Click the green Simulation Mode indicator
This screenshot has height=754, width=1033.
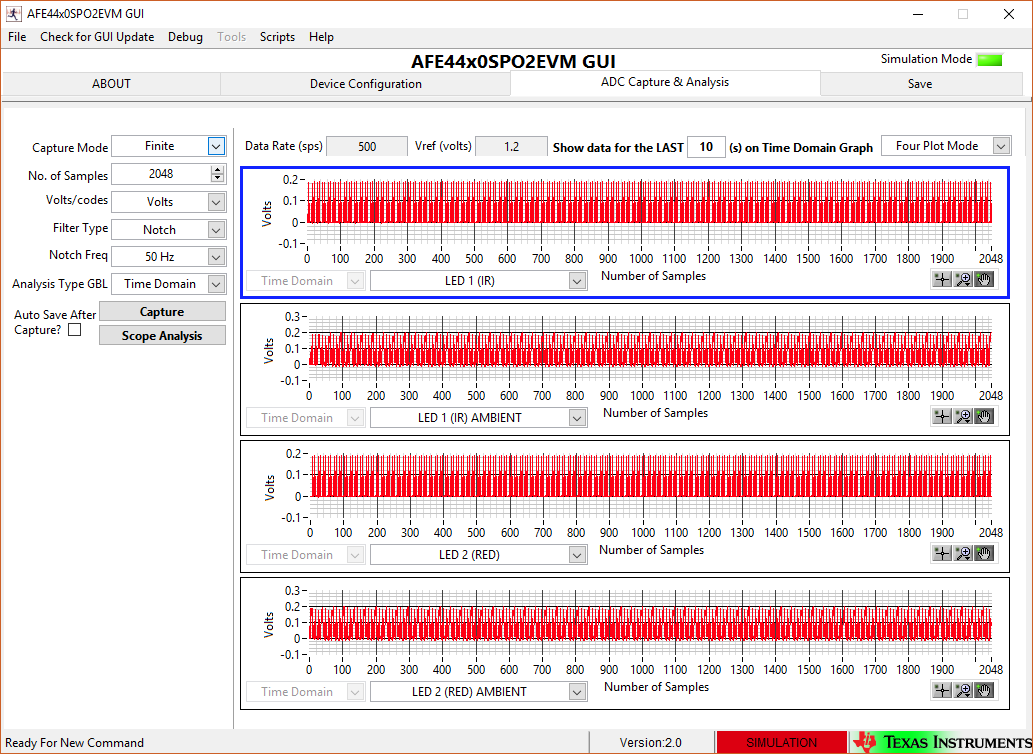point(990,60)
